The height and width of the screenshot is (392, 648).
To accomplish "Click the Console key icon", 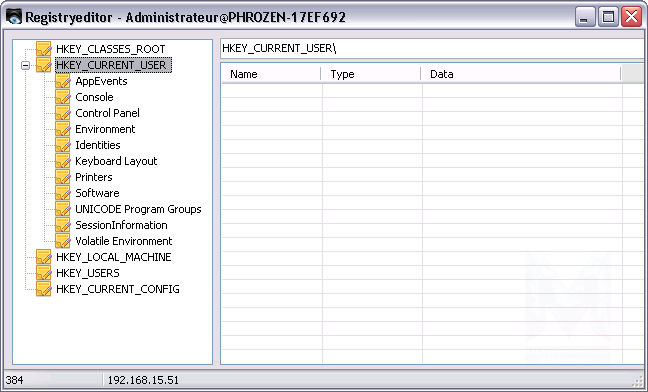I will pos(63,97).
